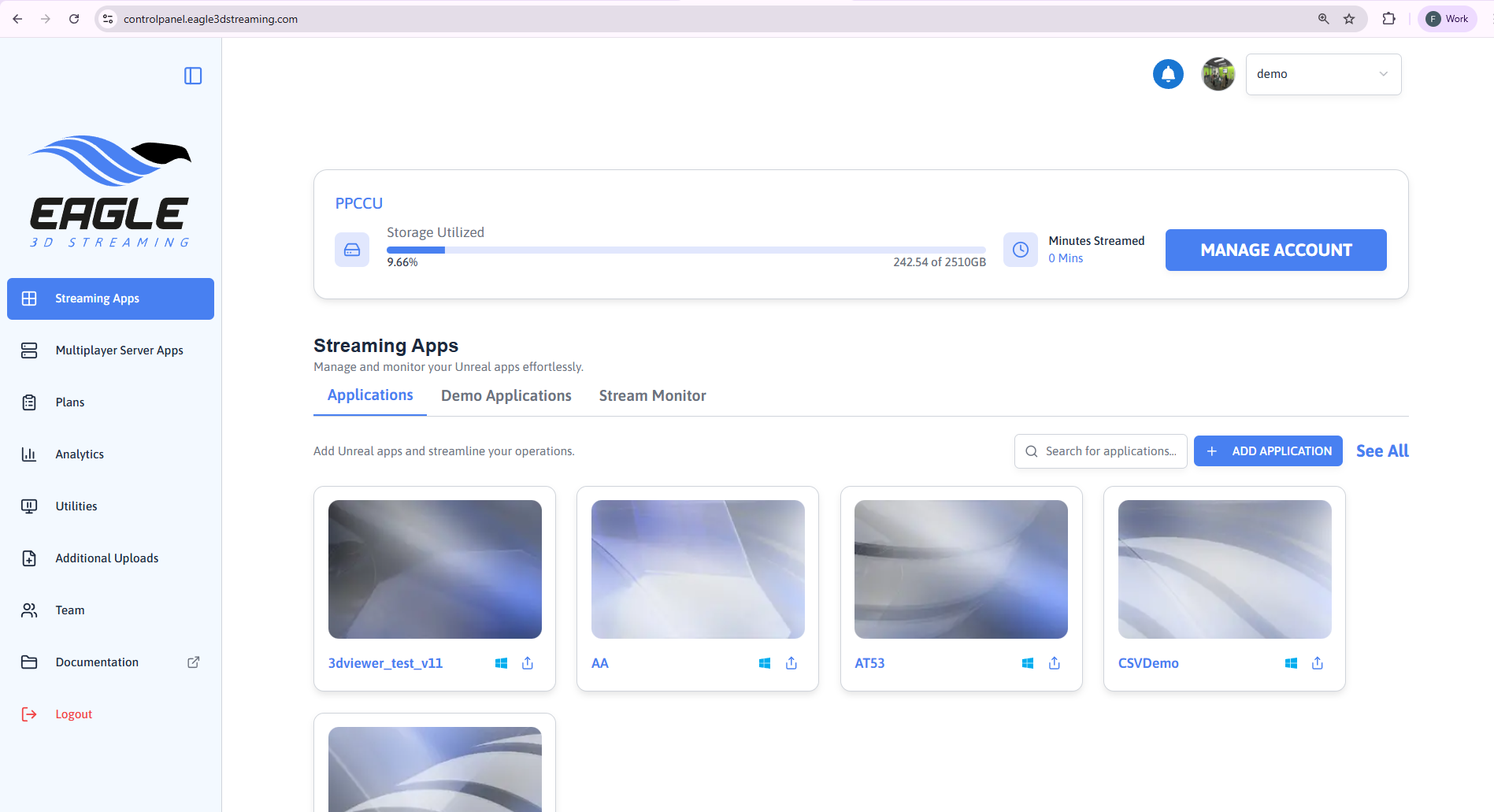1494x812 pixels.
Task: Open Documentation external link icon
Action: pos(193,662)
